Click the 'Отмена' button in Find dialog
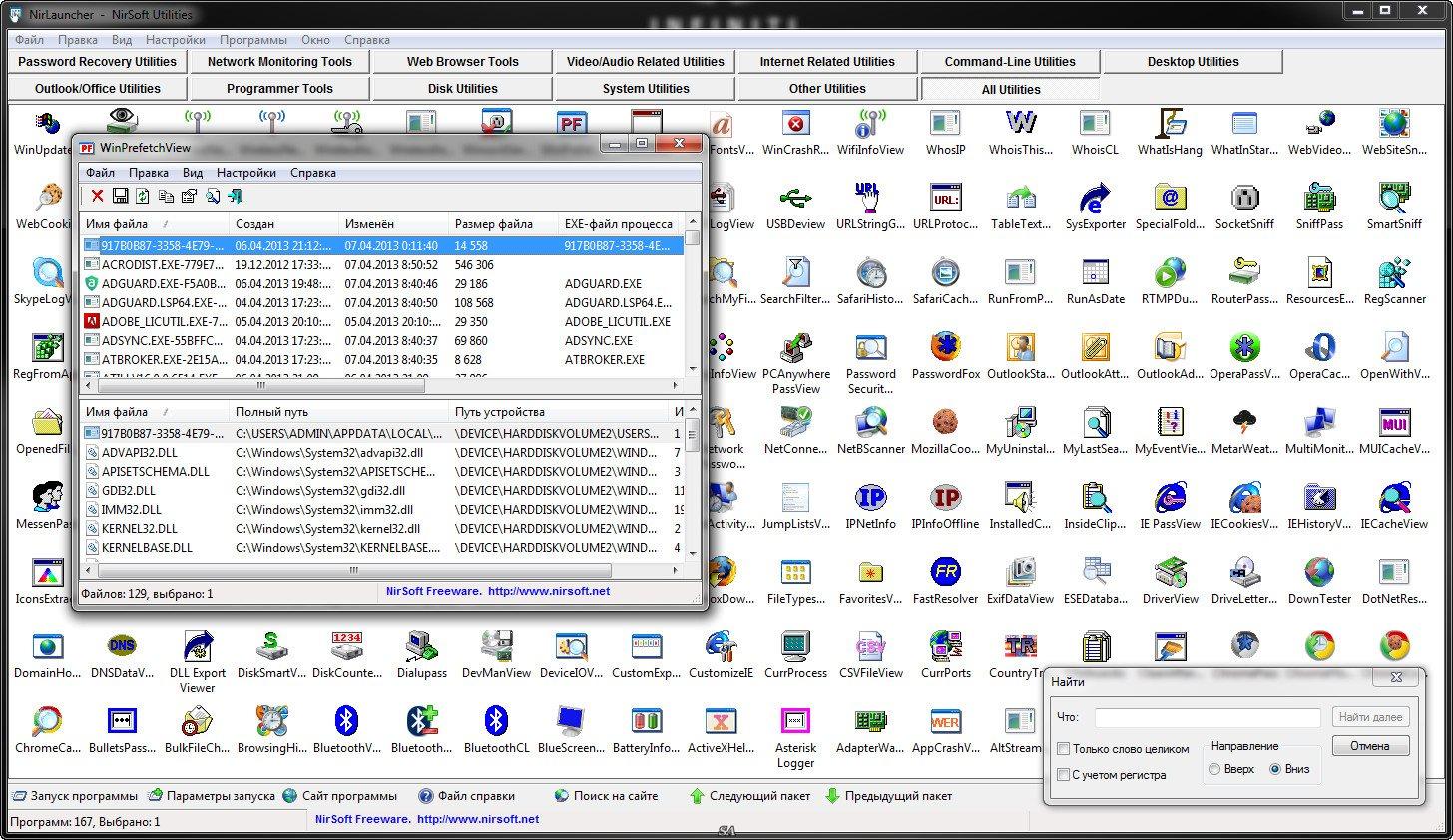 (x=1370, y=745)
